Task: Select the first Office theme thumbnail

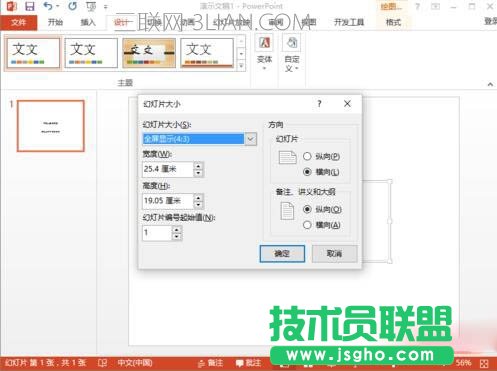Action: [33, 53]
